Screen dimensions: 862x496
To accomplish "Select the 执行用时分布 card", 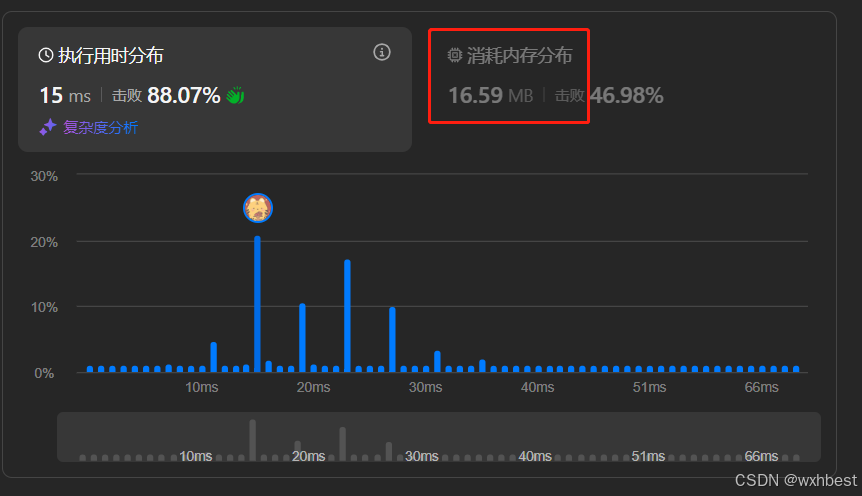I will pos(215,89).
